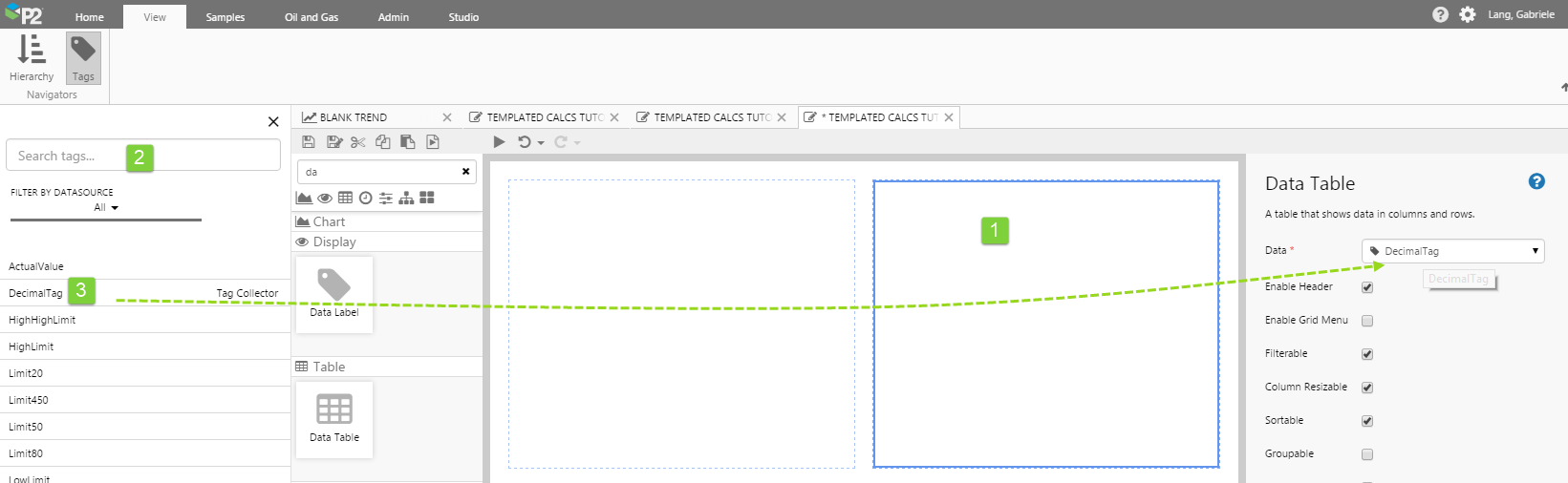Select the Limit50 tag
This screenshot has width=1568, height=483.
click(145, 427)
